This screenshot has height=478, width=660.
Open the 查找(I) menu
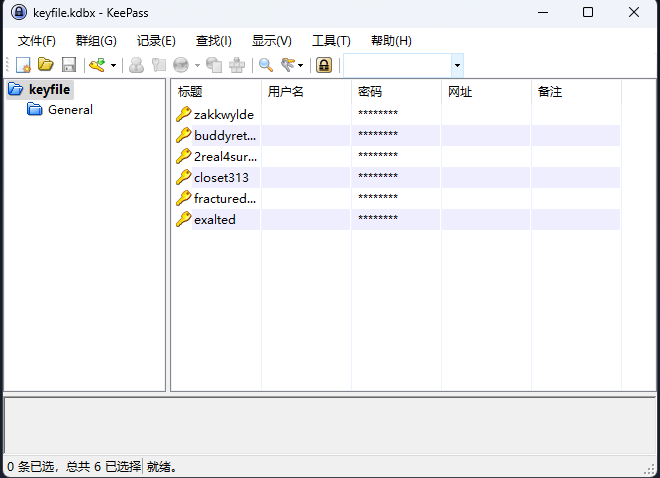click(x=214, y=41)
